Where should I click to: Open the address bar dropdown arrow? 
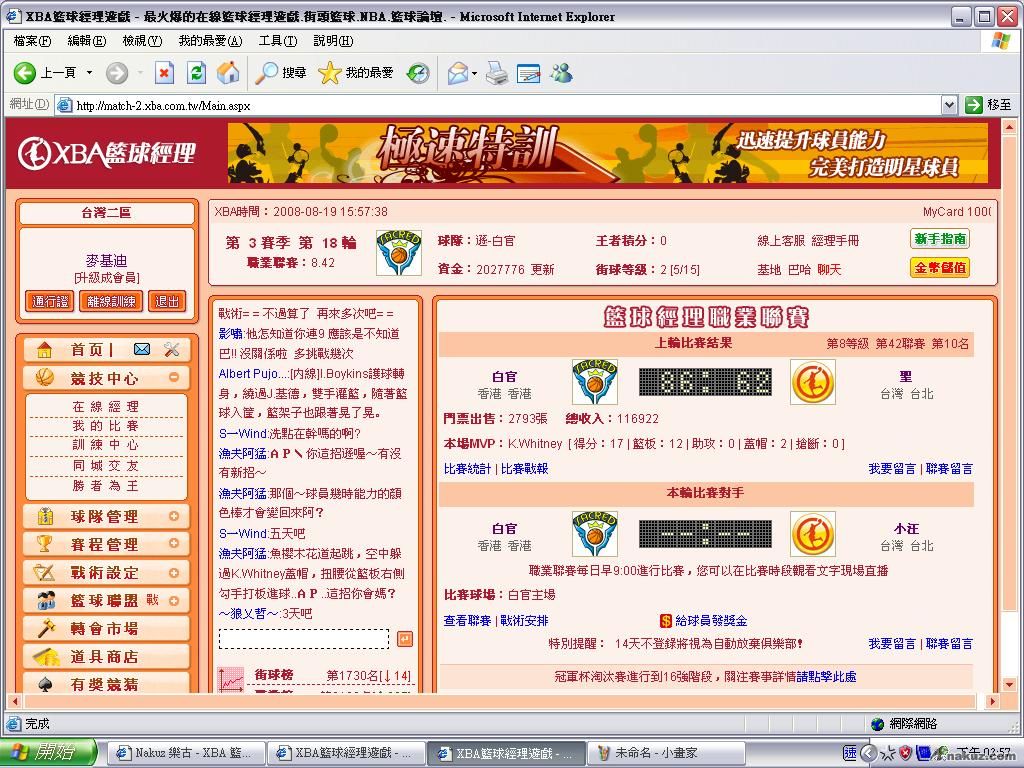coord(950,104)
